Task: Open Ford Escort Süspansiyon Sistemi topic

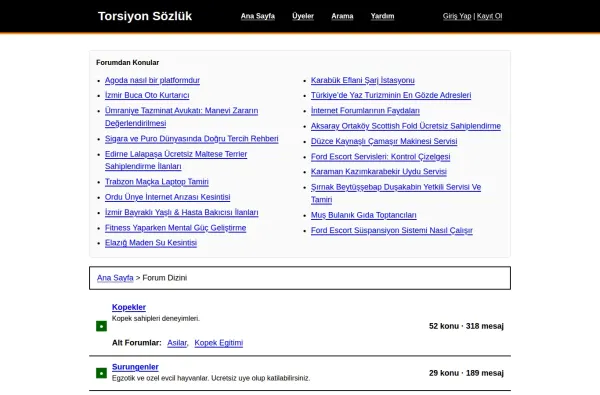Action: pos(391,230)
